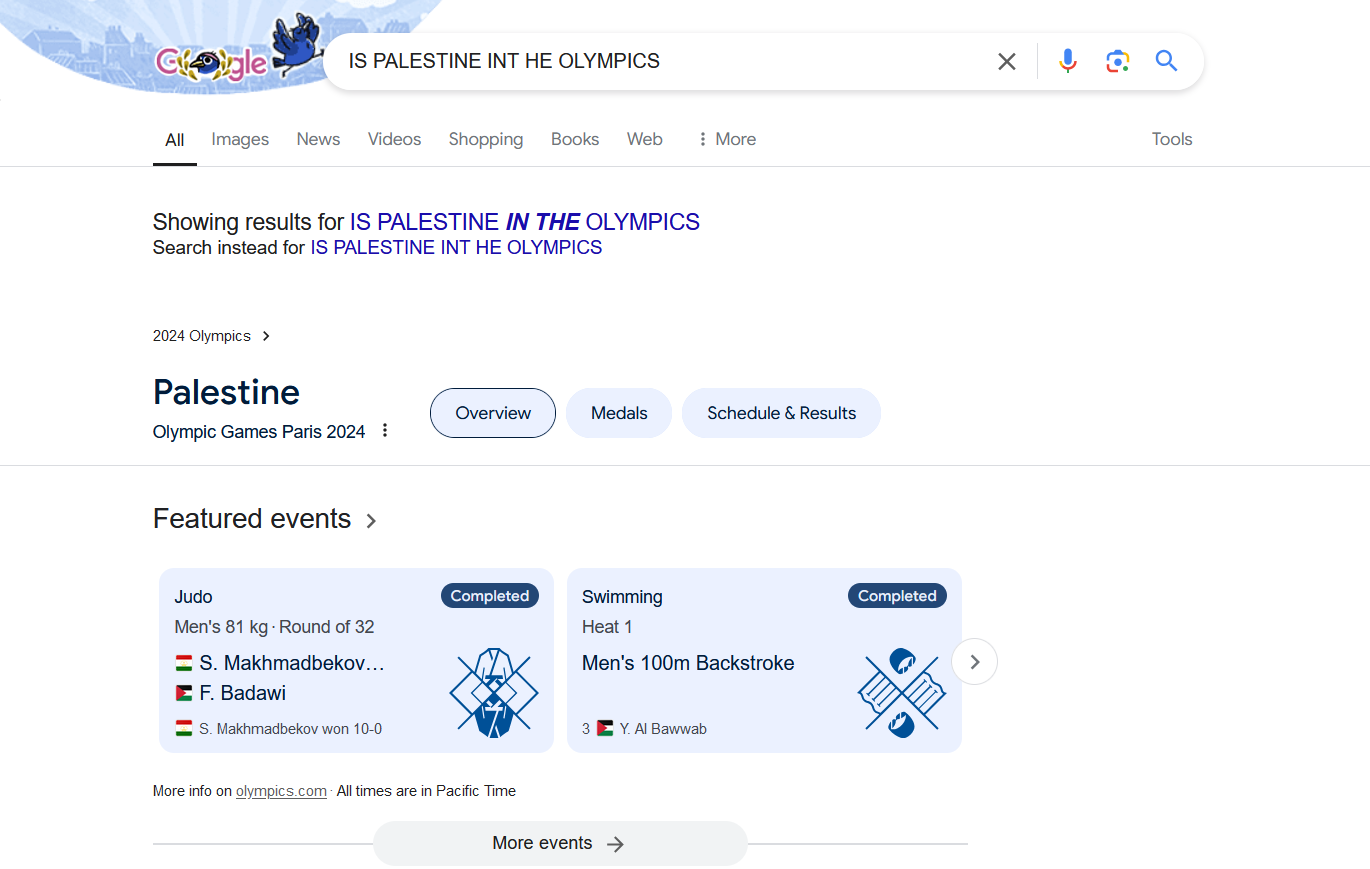Open the Swimming pictogram event card
The width and height of the screenshot is (1370, 869).
764,660
